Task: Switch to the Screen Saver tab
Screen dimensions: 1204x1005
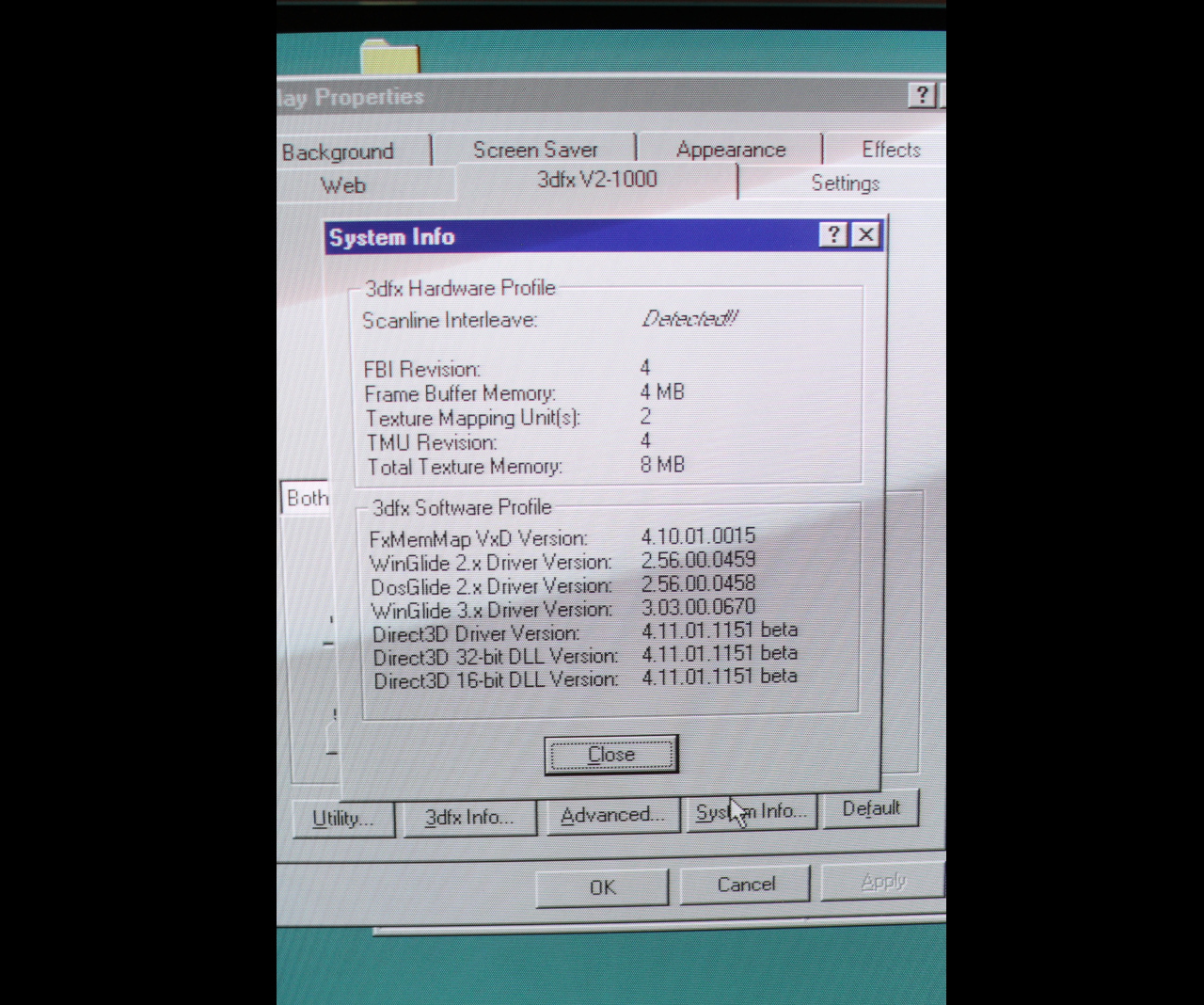Action: [x=535, y=150]
